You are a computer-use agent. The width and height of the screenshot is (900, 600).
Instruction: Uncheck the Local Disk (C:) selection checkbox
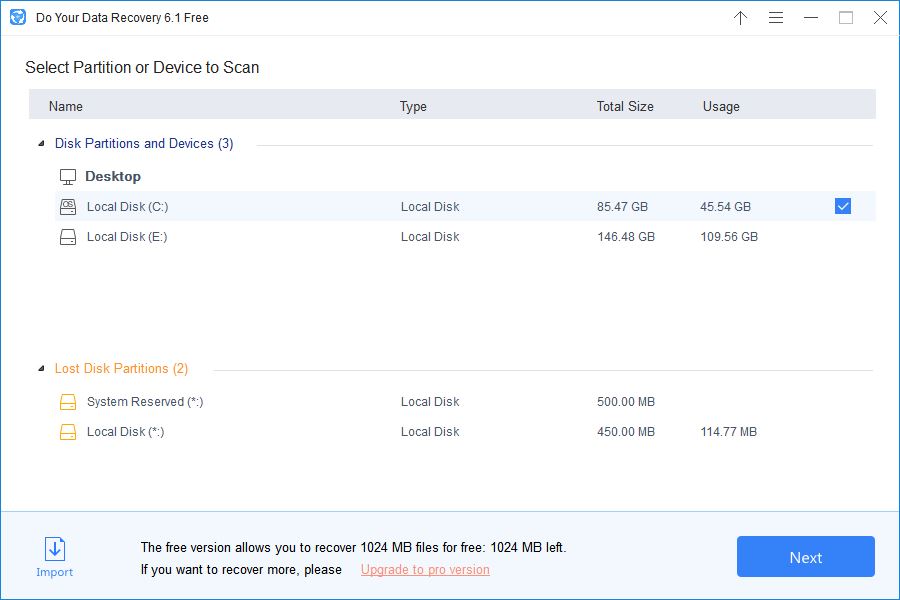tap(843, 205)
